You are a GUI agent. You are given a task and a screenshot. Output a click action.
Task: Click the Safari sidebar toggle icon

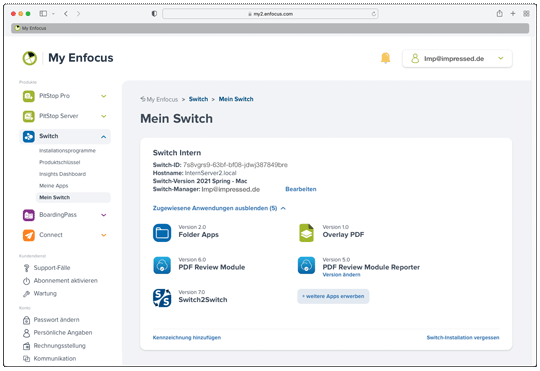click(x=43, y=14)
